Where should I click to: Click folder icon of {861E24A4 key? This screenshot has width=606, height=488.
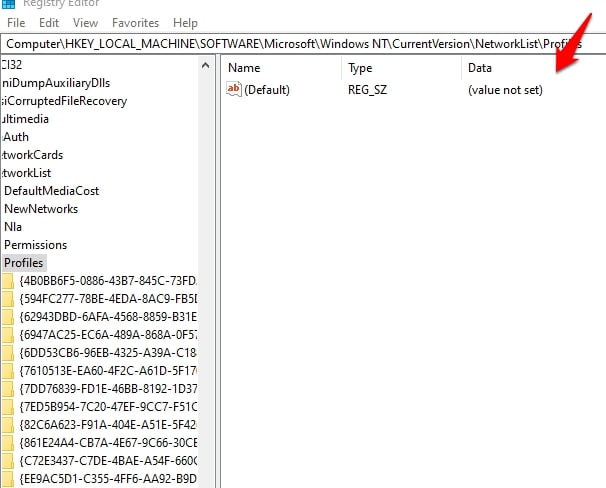coord(8,443)
